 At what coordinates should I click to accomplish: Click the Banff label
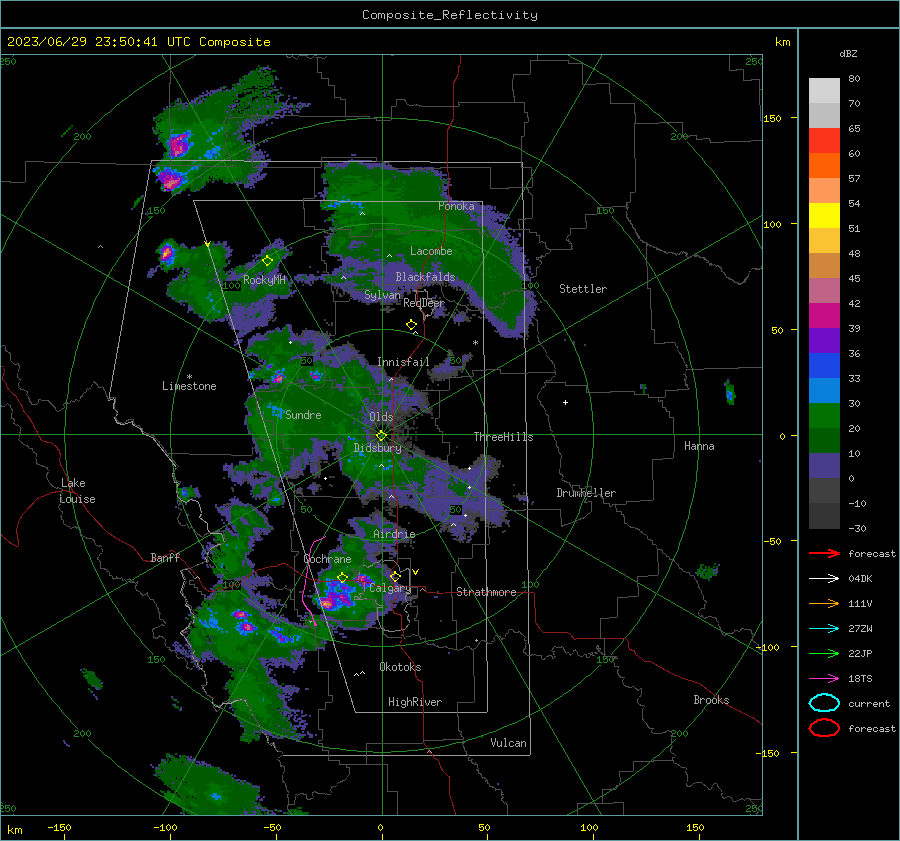pyautogui.click(x=165, y=558)
